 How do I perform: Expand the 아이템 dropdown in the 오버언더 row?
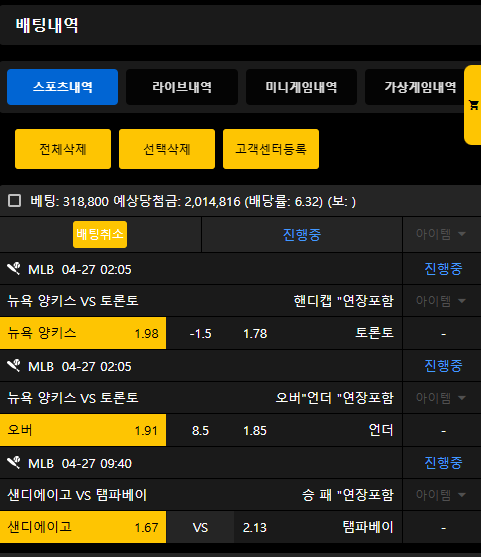point(441,398)
